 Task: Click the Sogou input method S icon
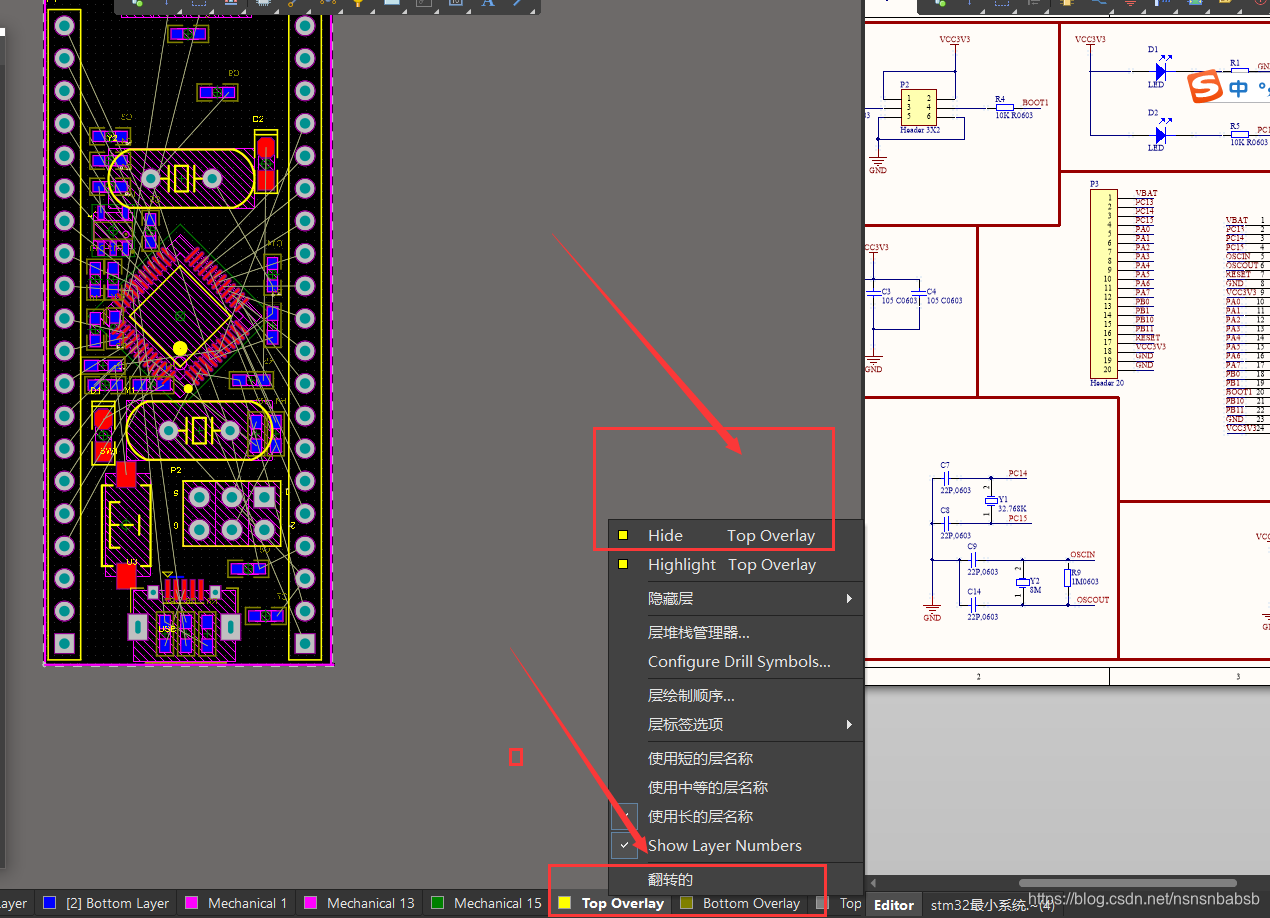coord(1206,88)
